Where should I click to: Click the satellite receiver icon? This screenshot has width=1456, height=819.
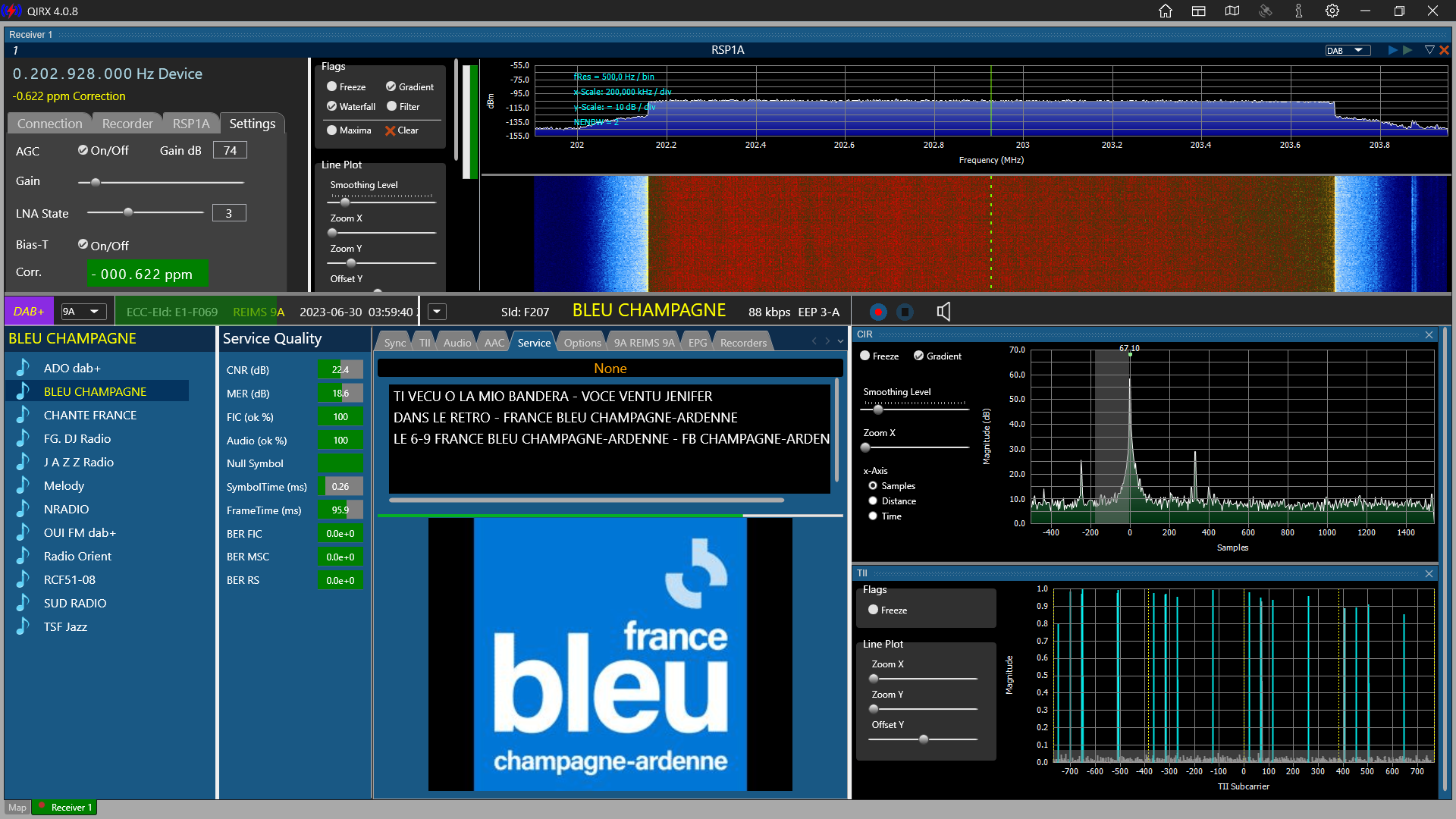1266,11
